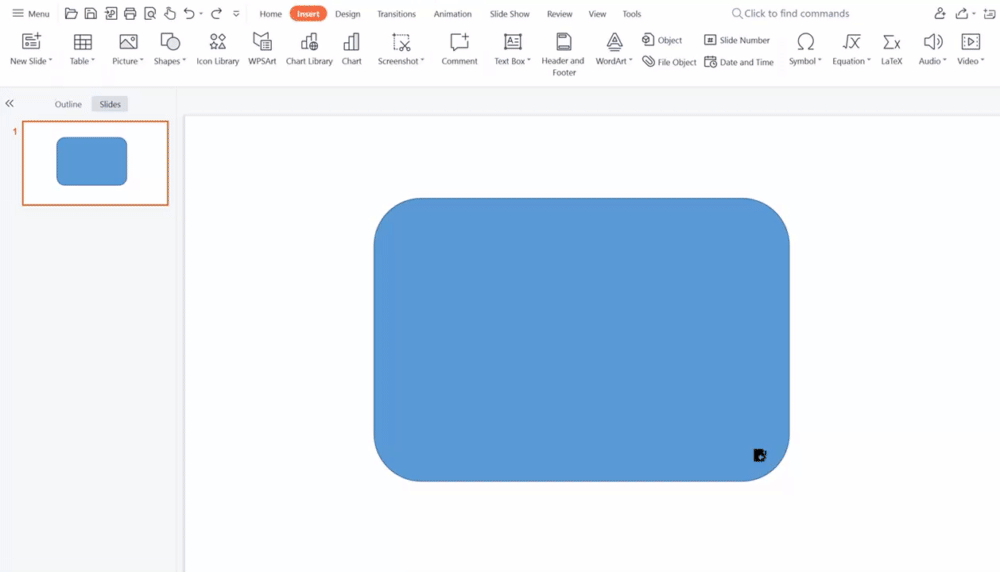Select the blue rounded rectangle shape

click(582, 339)
